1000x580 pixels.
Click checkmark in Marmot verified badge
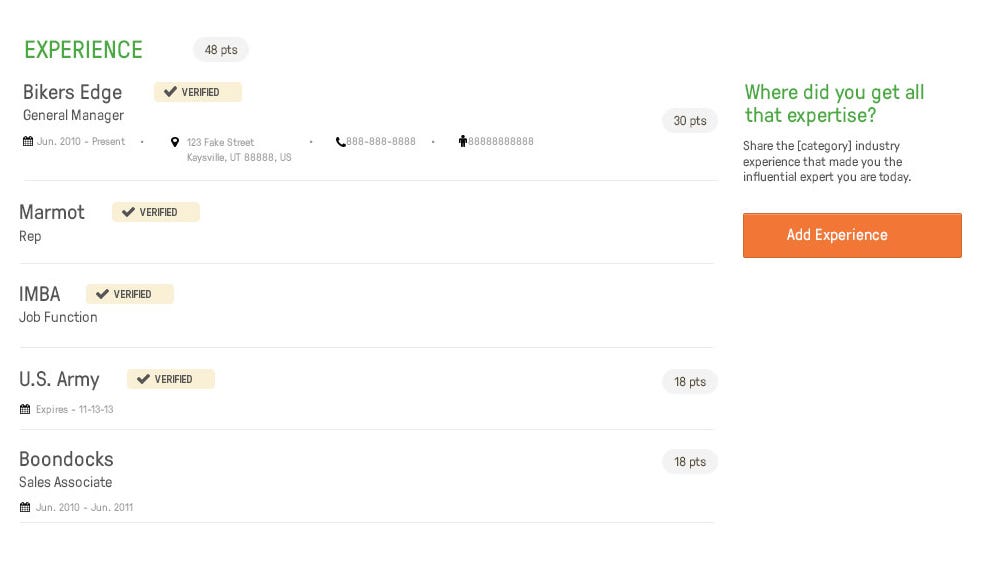point(128,212)
